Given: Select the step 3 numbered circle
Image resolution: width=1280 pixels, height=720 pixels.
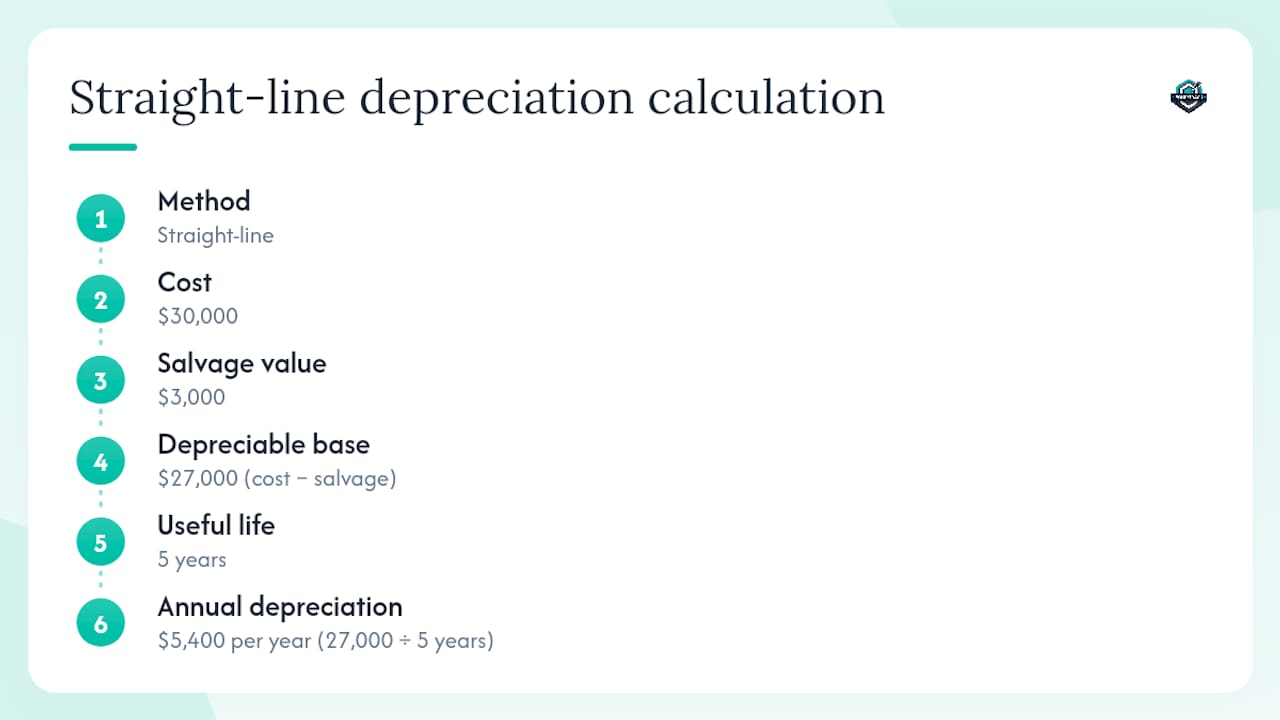Looking at the screenshot, I should pos(101,380).
